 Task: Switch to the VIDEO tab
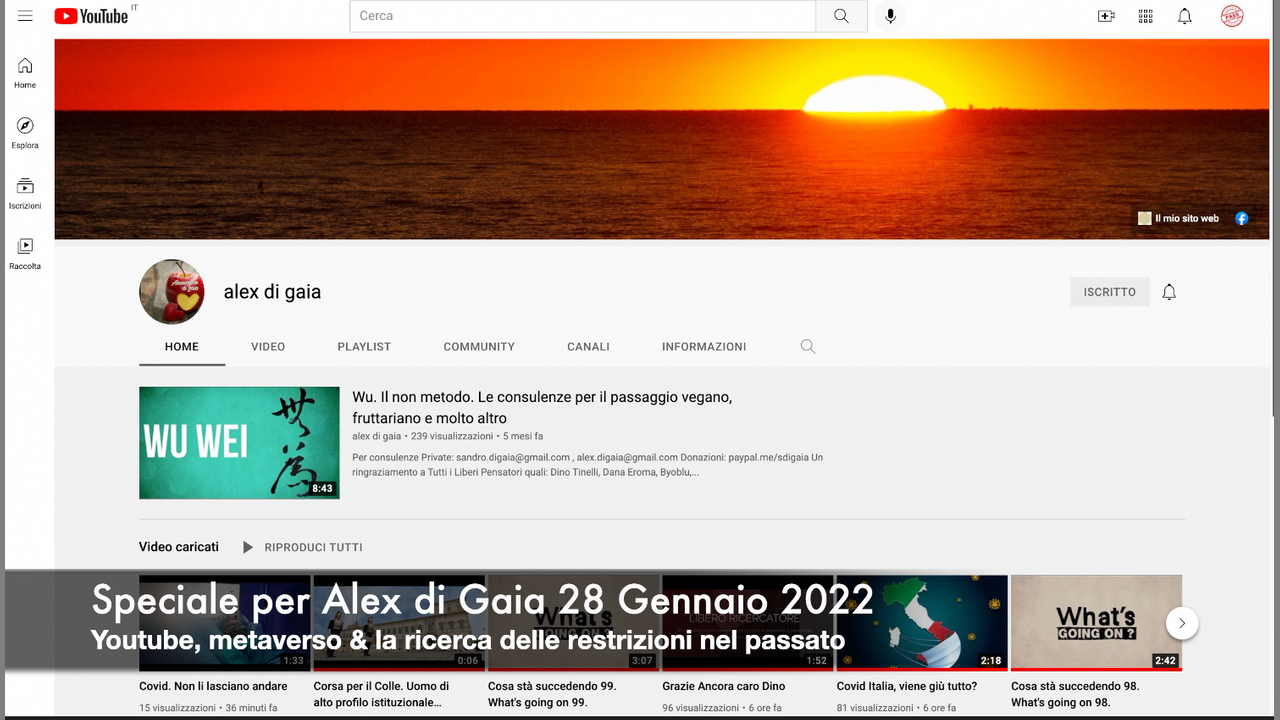268,347
